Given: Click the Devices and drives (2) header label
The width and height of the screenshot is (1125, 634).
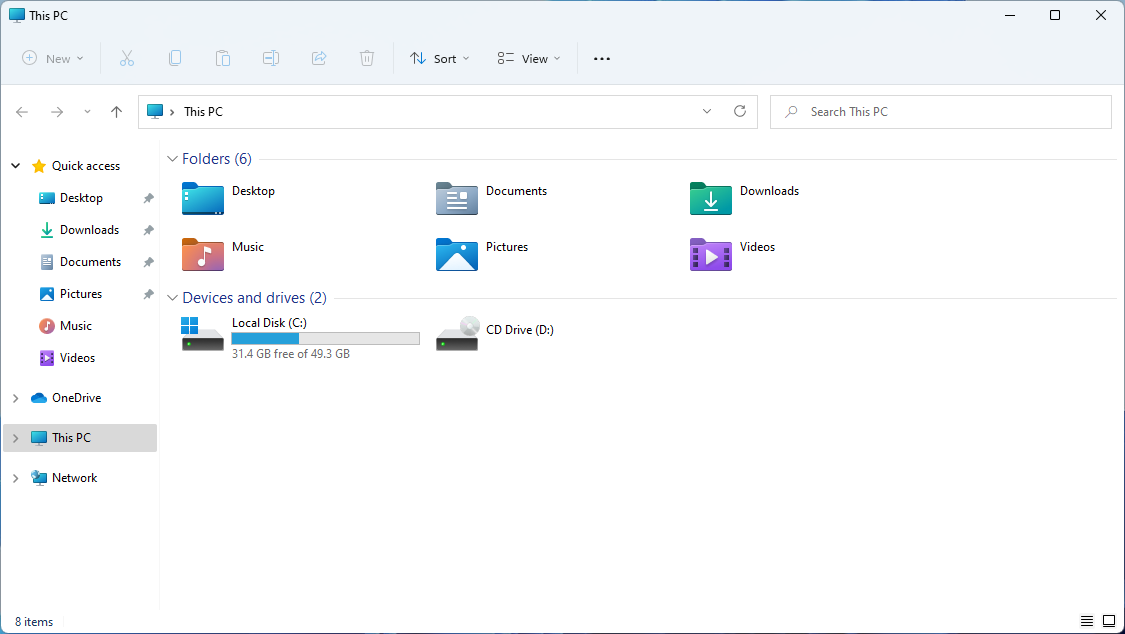Looking at the screenshot, I should pos(255,298).
